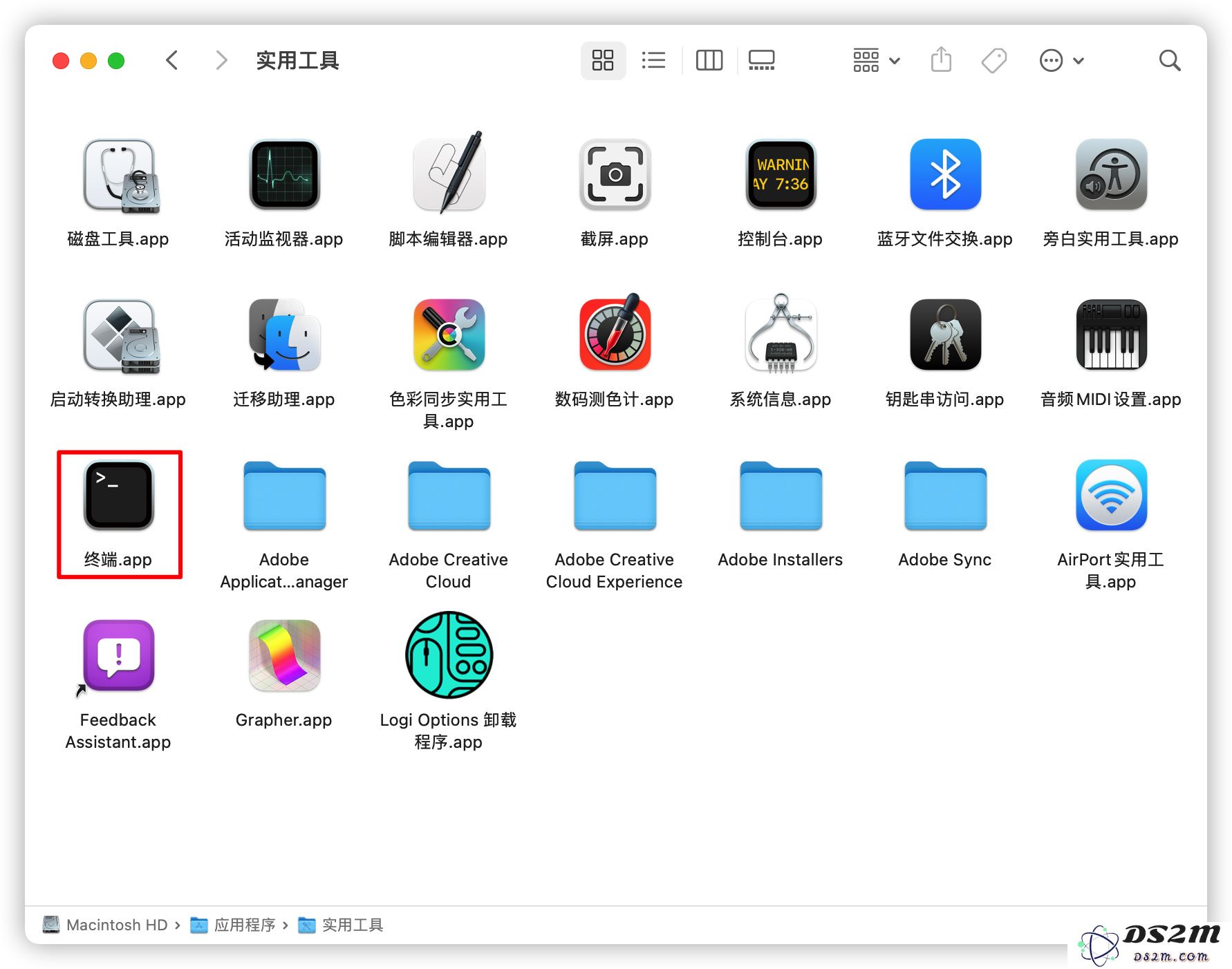Click the 控制台.app name label
This screenshot has height=969, width=1232.
point(781,239)
